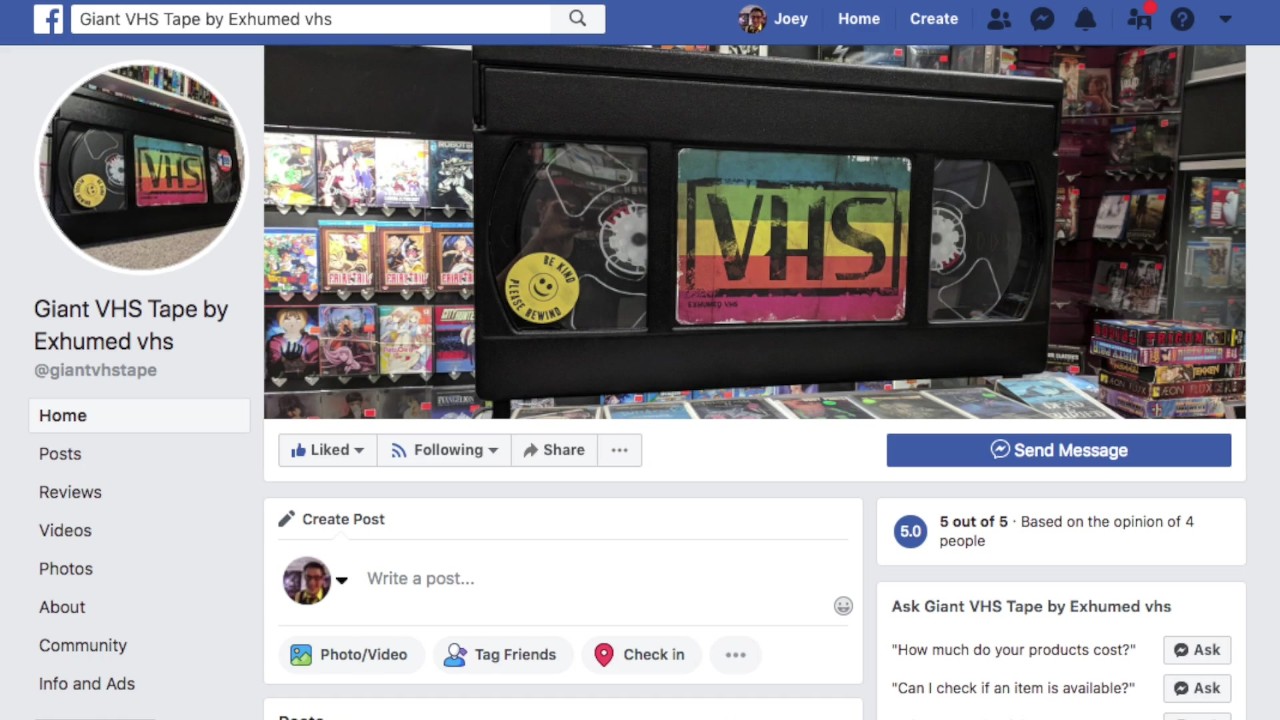Click the Check in location icon

click(x=603, y=655)
